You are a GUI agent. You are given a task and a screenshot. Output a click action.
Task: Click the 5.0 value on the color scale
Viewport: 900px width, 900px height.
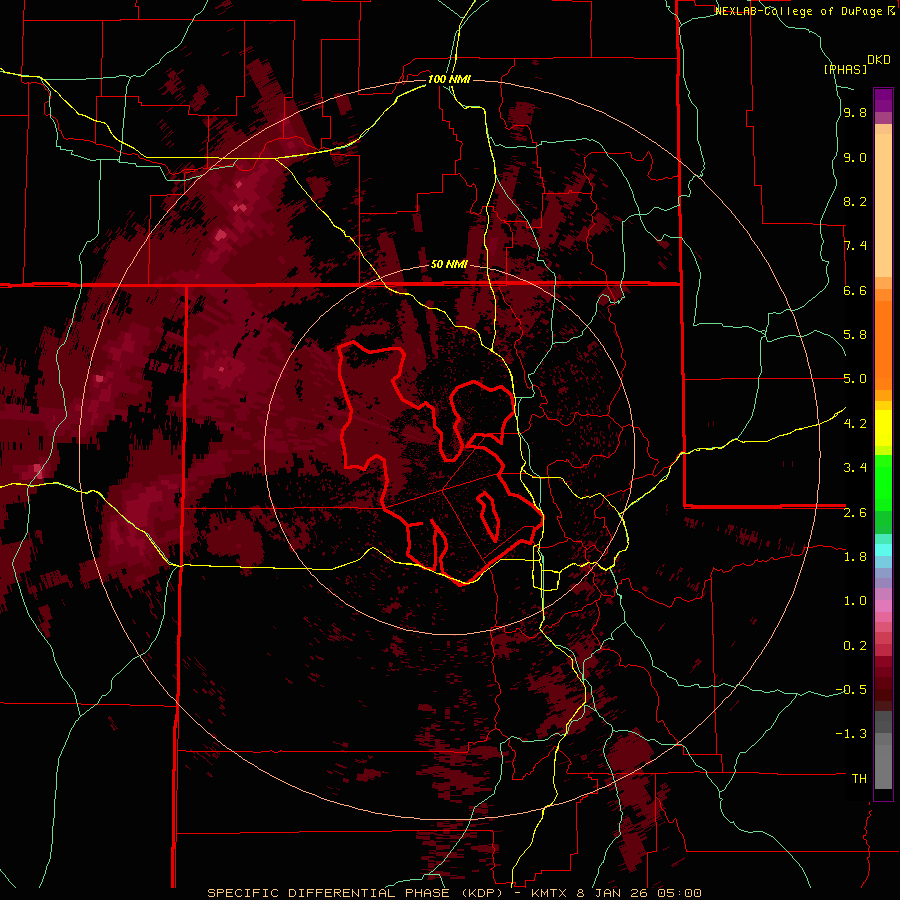pos(855,379)
